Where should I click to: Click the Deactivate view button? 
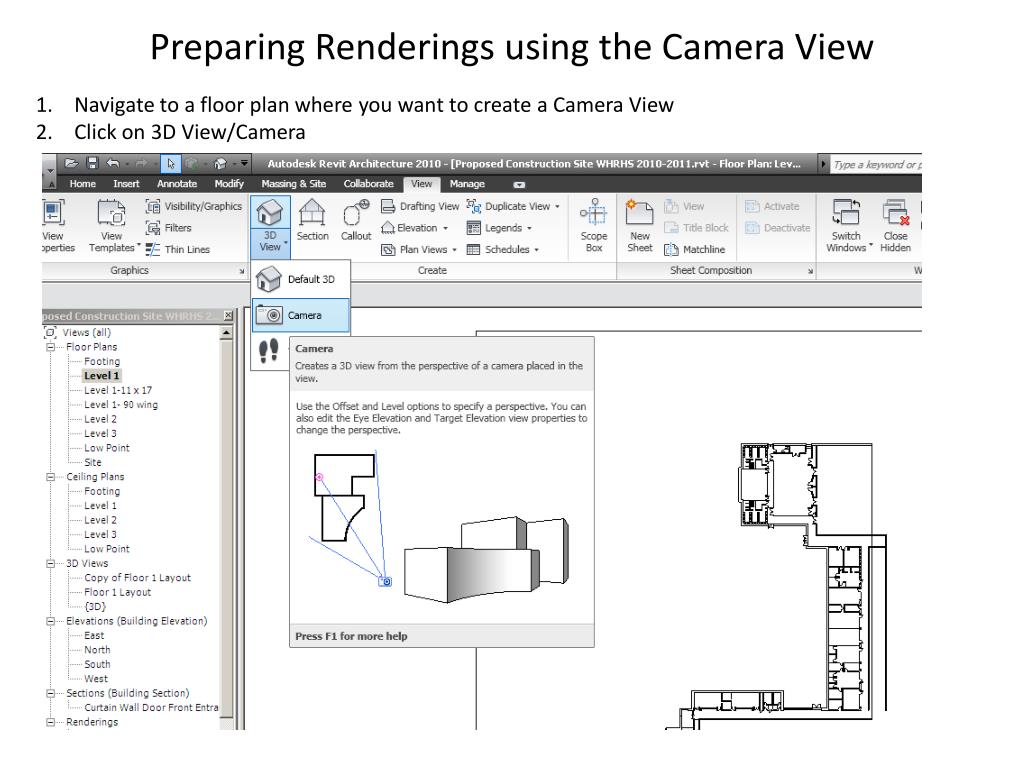(x=778, y=228)
